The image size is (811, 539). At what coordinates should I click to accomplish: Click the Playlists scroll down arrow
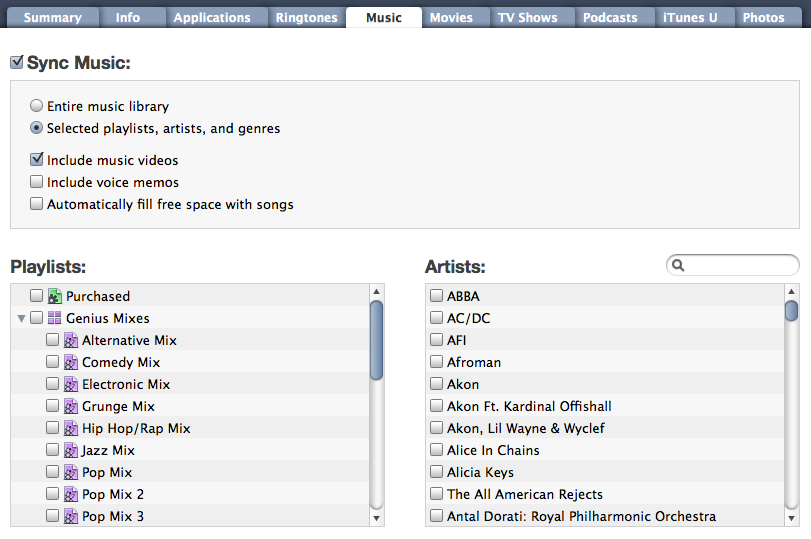[x=377, y=518]
